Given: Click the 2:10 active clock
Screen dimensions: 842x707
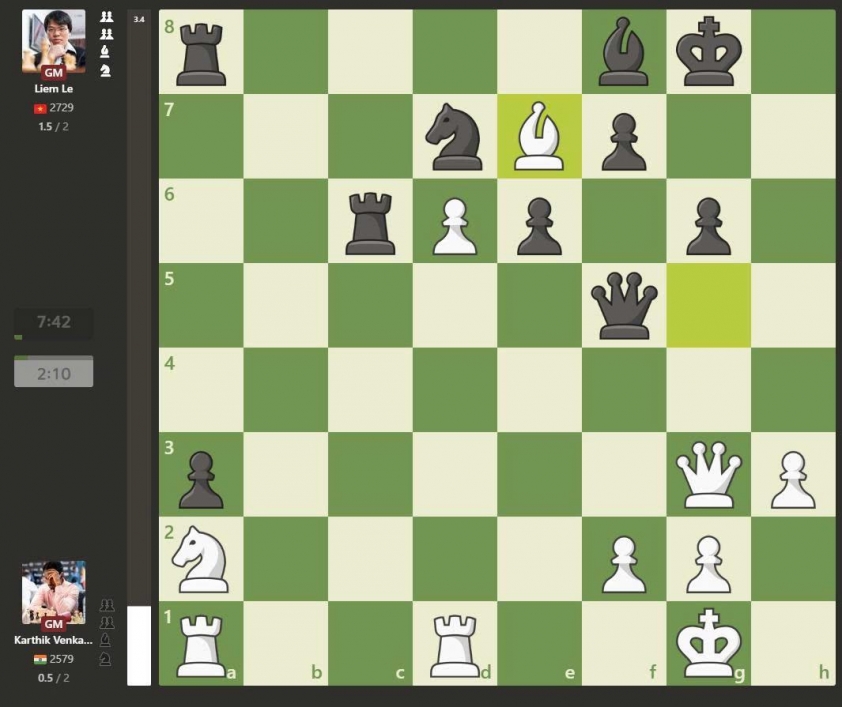Looking at the screenshot, I should point(53,373).
